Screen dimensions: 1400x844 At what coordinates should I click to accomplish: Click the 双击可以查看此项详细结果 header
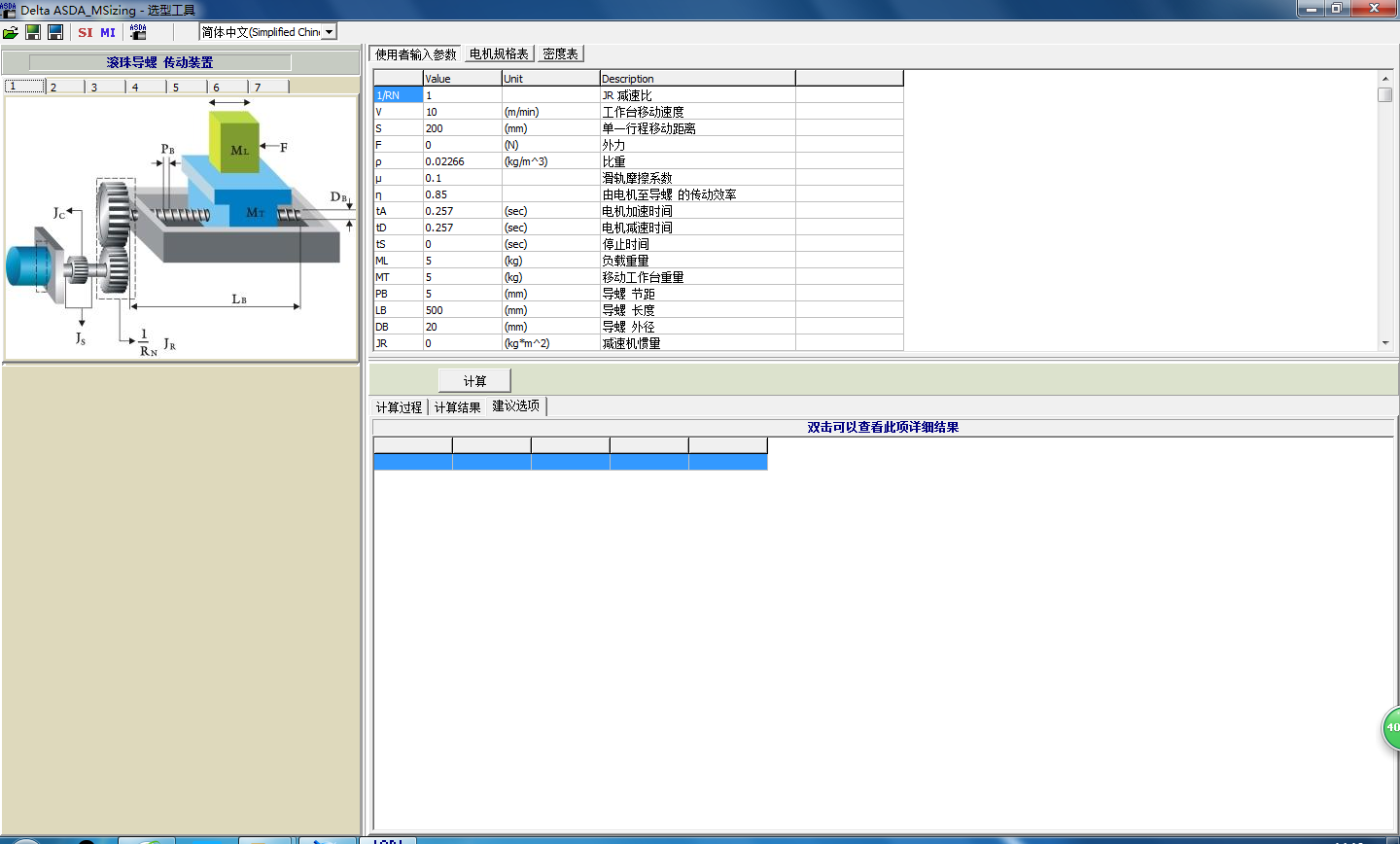tap(883, 427)
